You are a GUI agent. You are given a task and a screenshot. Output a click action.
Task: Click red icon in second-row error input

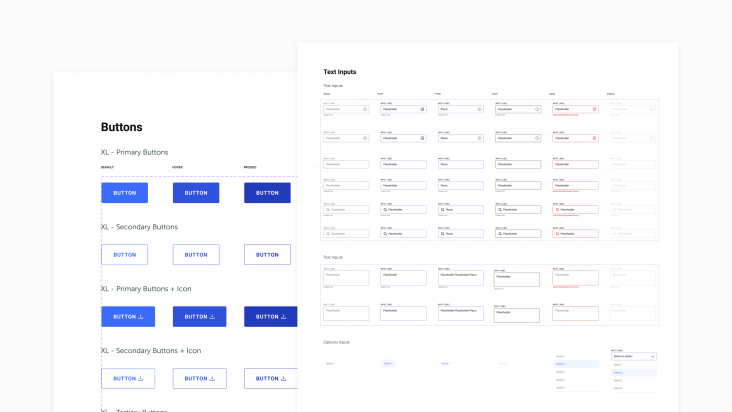coord(594,138)
